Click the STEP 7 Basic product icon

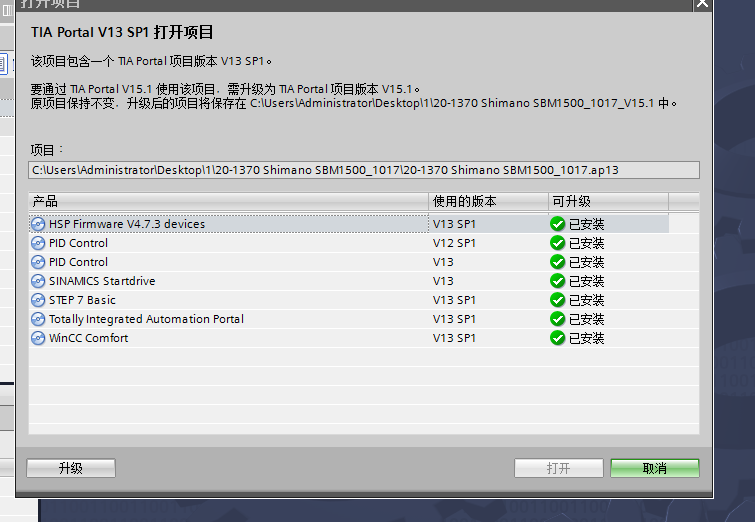38,300
